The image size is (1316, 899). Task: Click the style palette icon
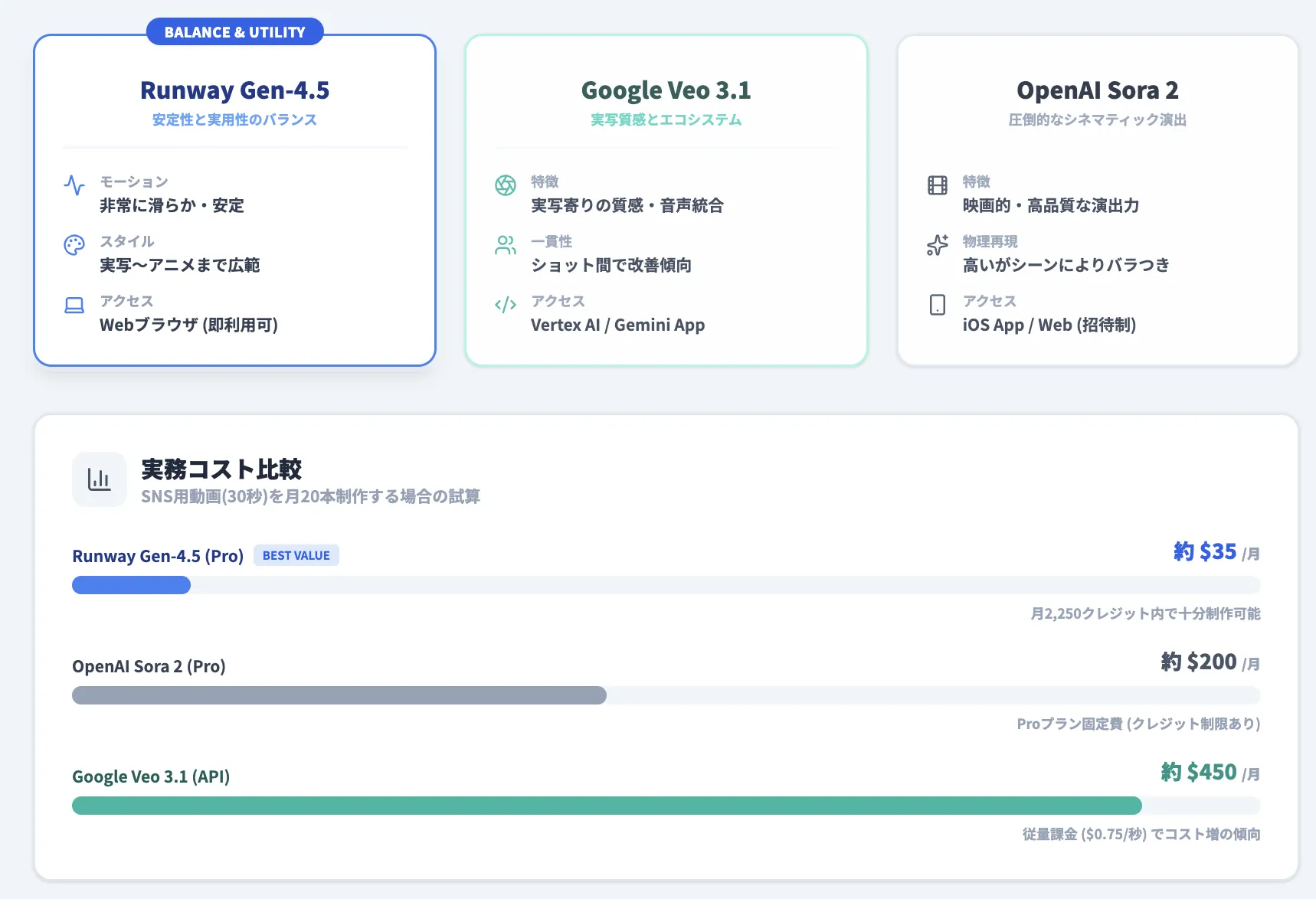74,245
